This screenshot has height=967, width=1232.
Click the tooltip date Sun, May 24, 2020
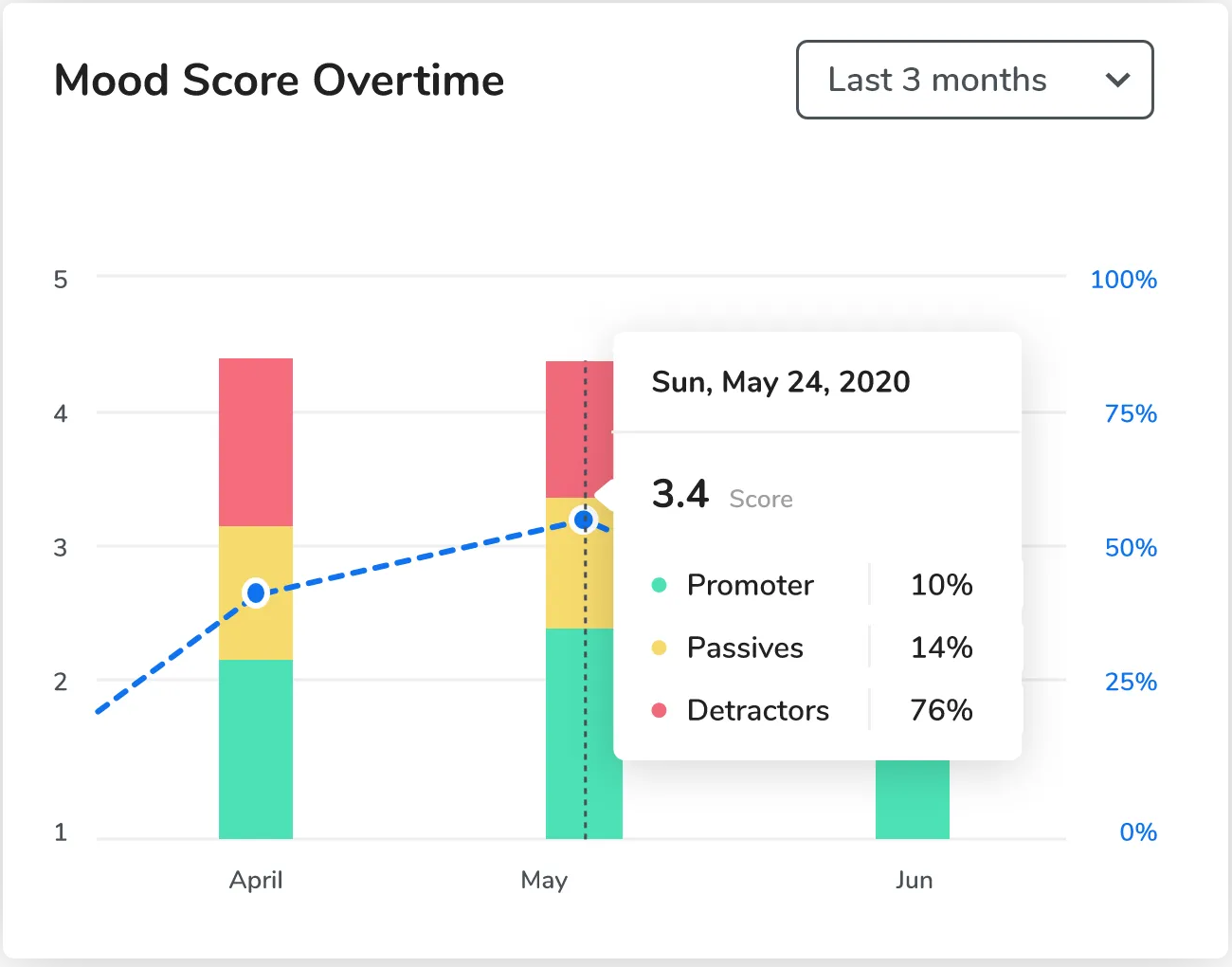[x=781, y=382]
